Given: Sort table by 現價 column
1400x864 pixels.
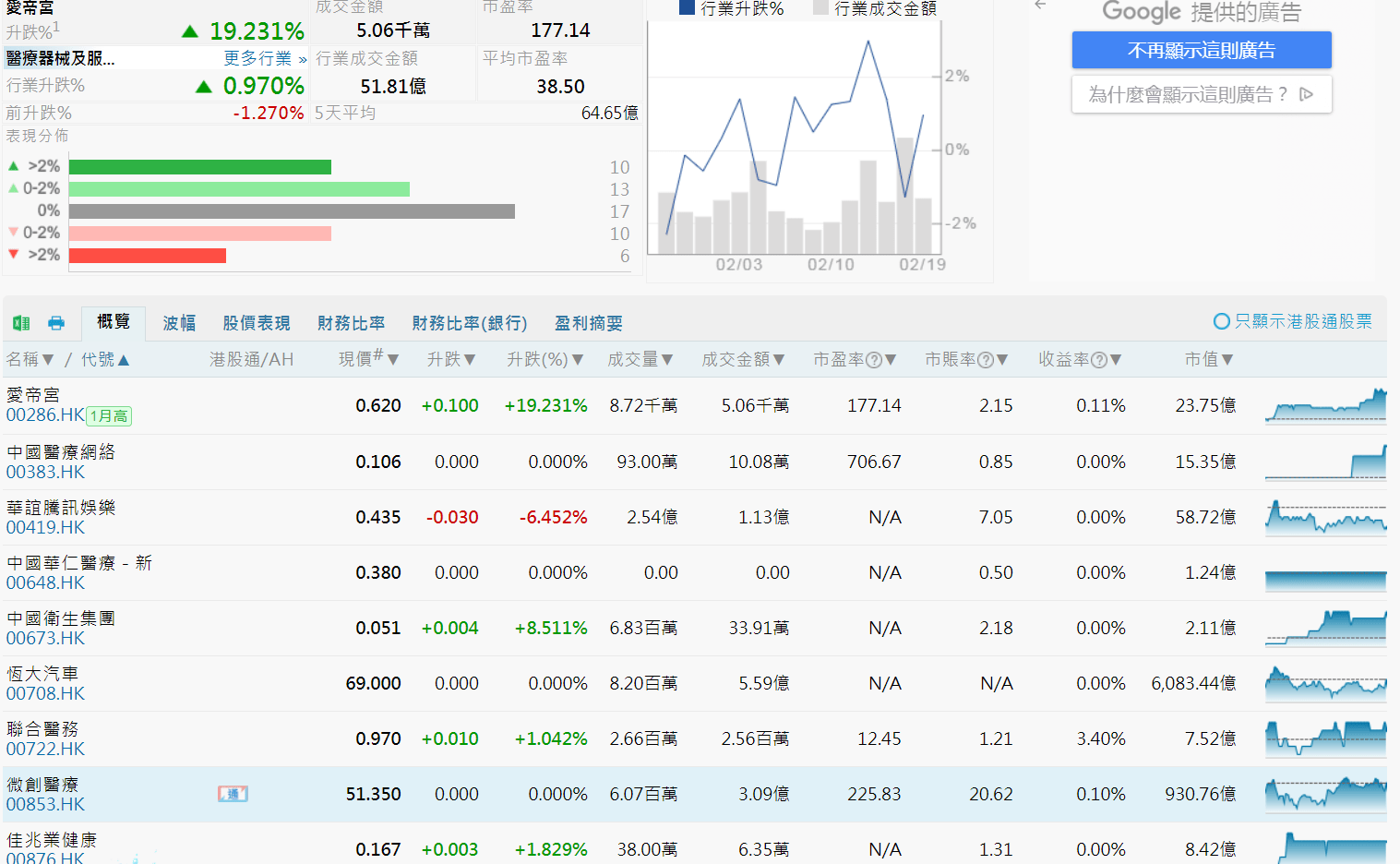Looking at the screenshot, I should (368, 359).
